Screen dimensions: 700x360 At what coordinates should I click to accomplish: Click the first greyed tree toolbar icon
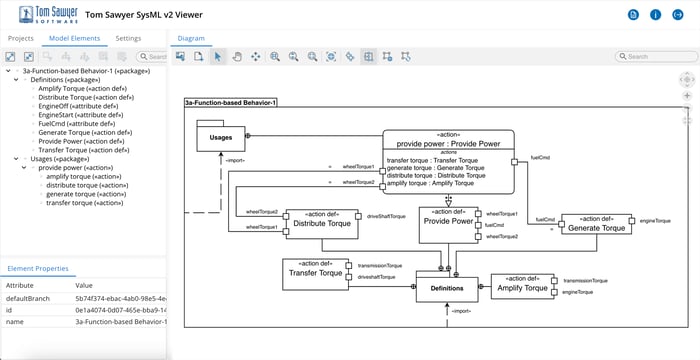pos(47,57)
